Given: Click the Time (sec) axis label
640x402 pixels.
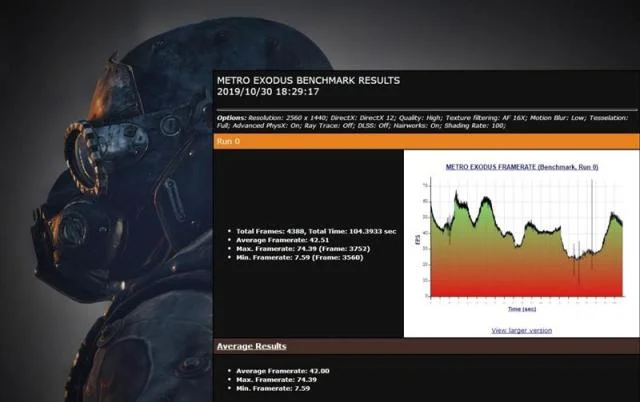Looking at the screenshot, I should point(522,309).
